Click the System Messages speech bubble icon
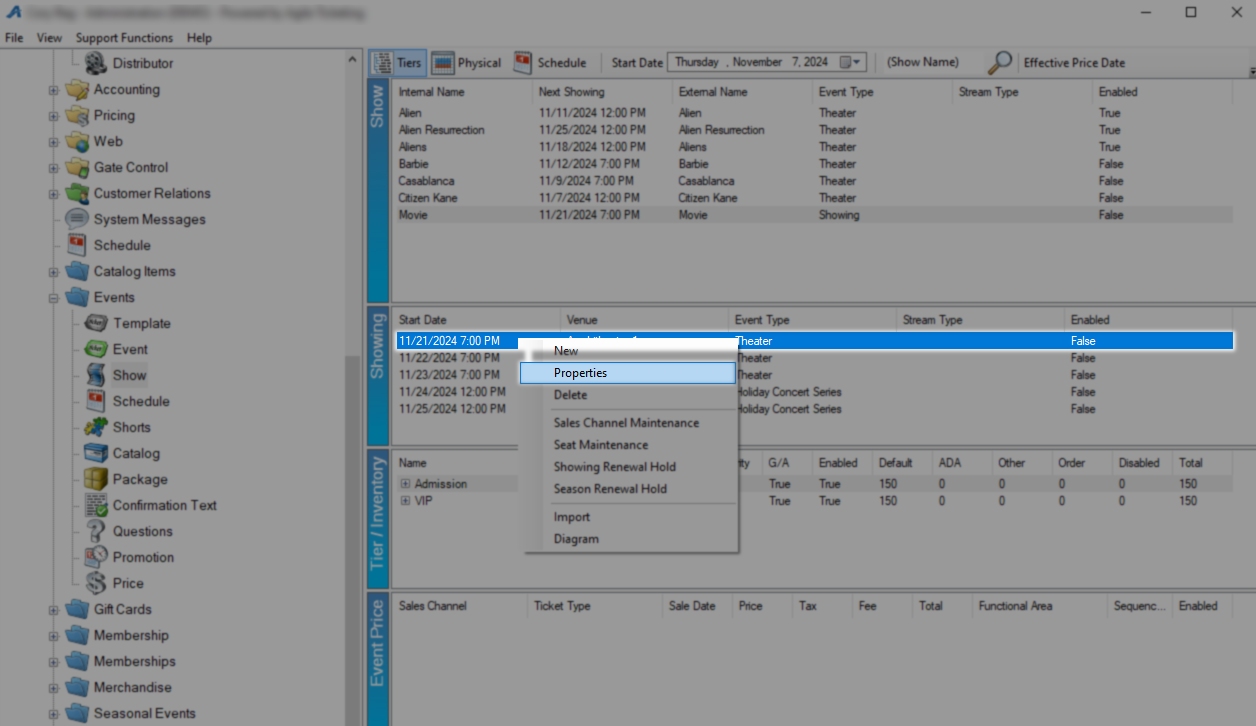Image resolution: width=1256 pixels, height=726 pixels. 77,220
